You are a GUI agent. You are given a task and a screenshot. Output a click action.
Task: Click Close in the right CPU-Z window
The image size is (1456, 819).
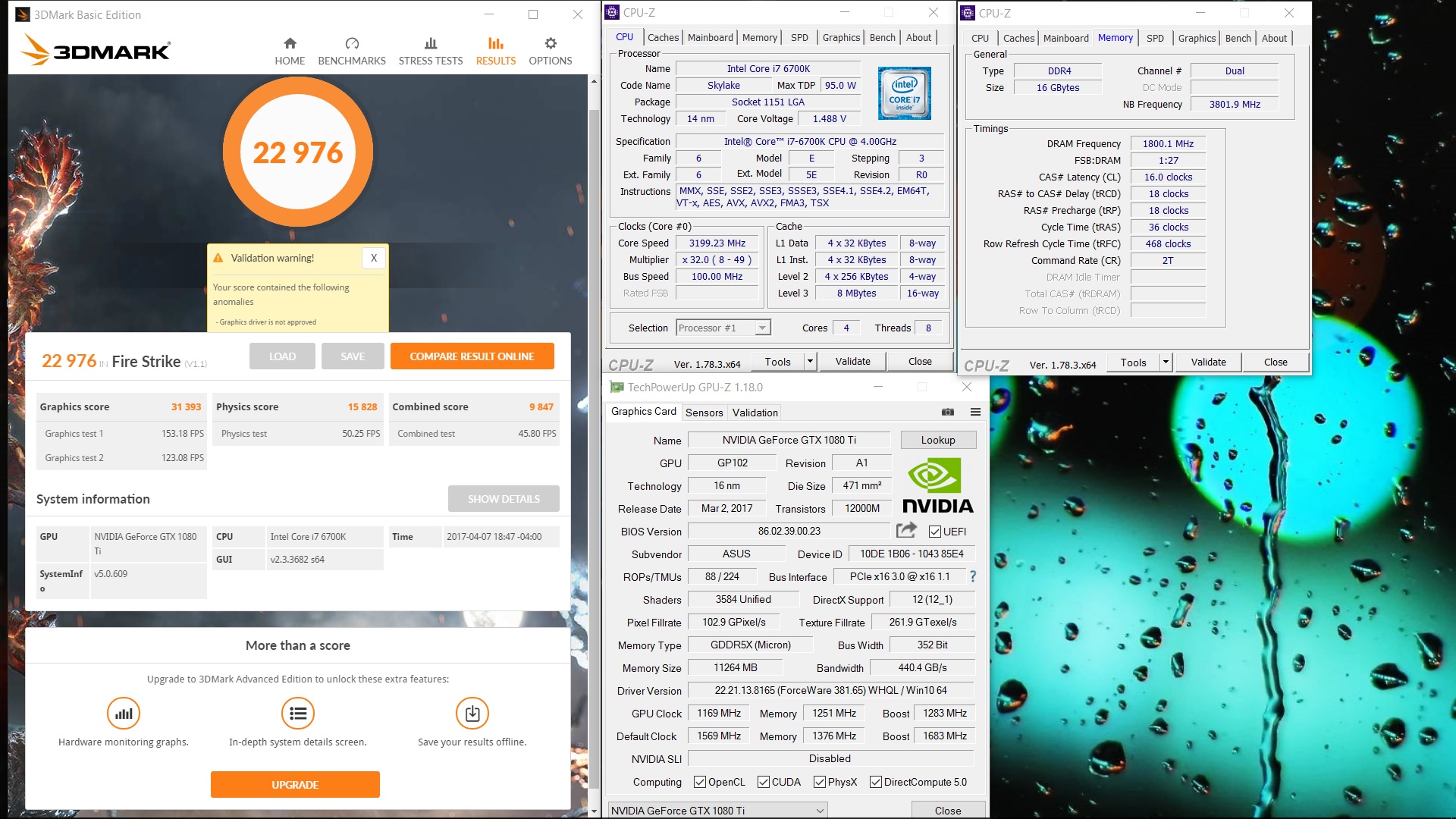click(x=1276, y=362)
